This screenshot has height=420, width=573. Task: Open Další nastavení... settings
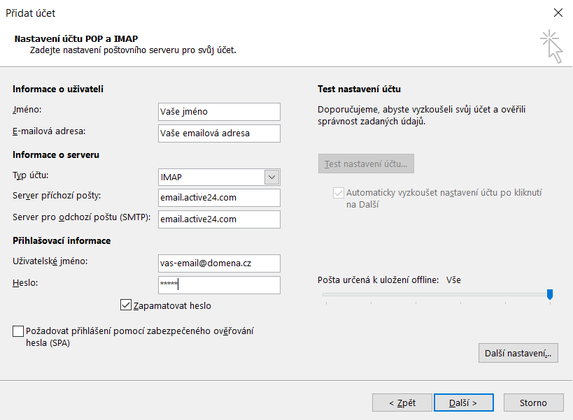point(518,353)
